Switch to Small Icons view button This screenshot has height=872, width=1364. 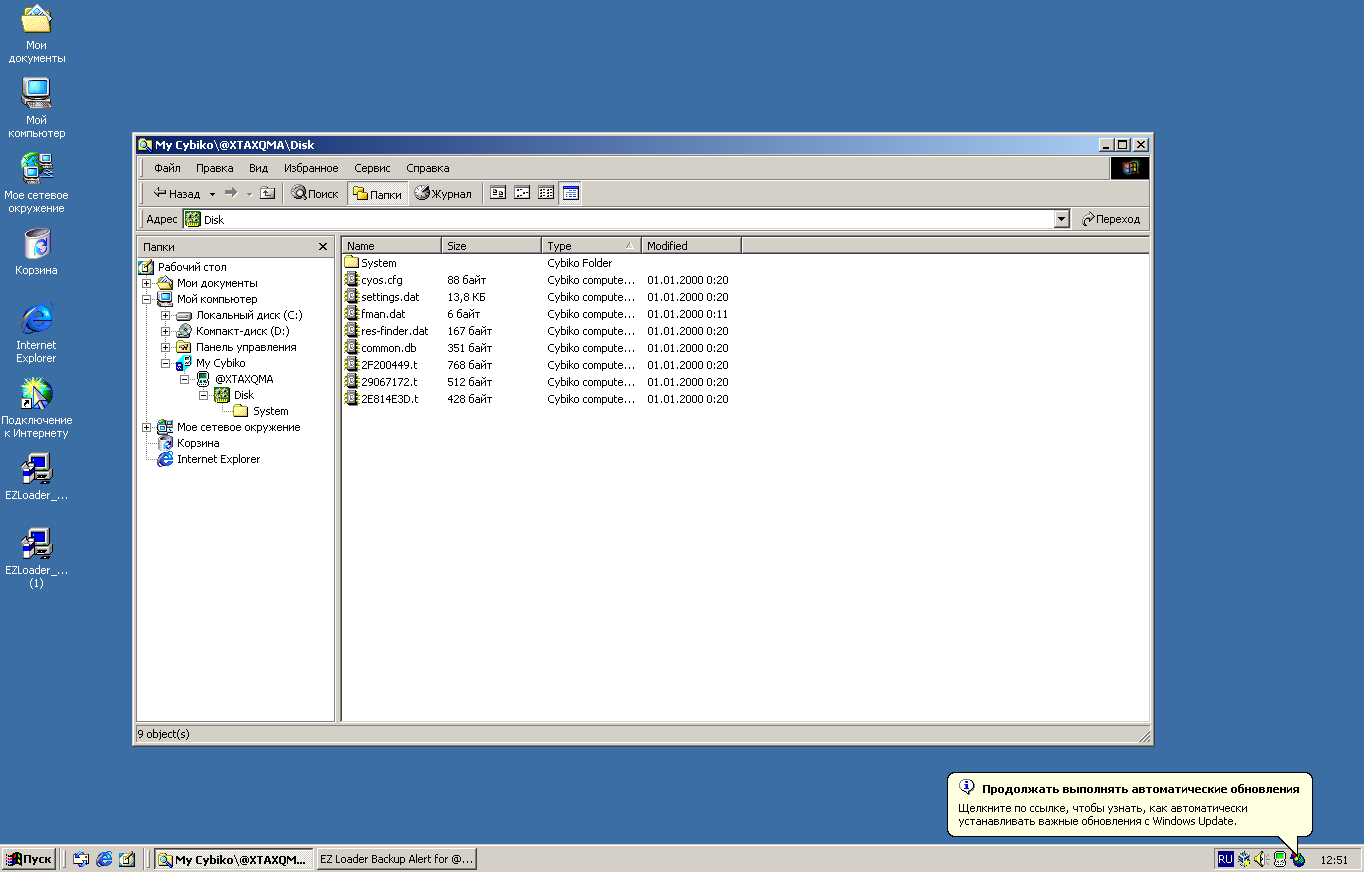coord(522,193)
